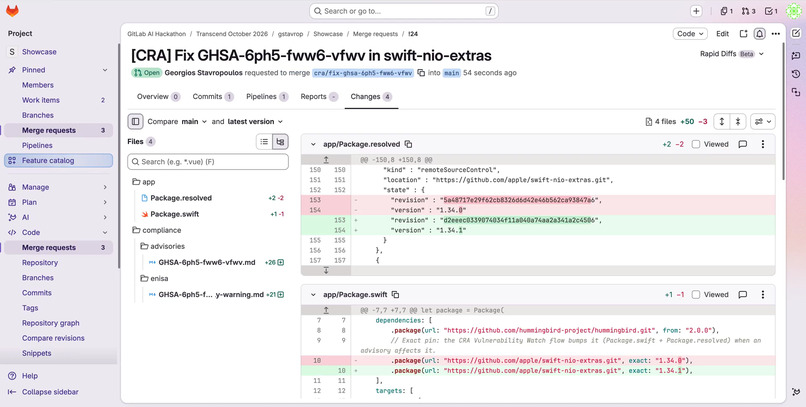The image size is (806, 407).
Task: Click the file search input field
Action: tap(208, 161)
